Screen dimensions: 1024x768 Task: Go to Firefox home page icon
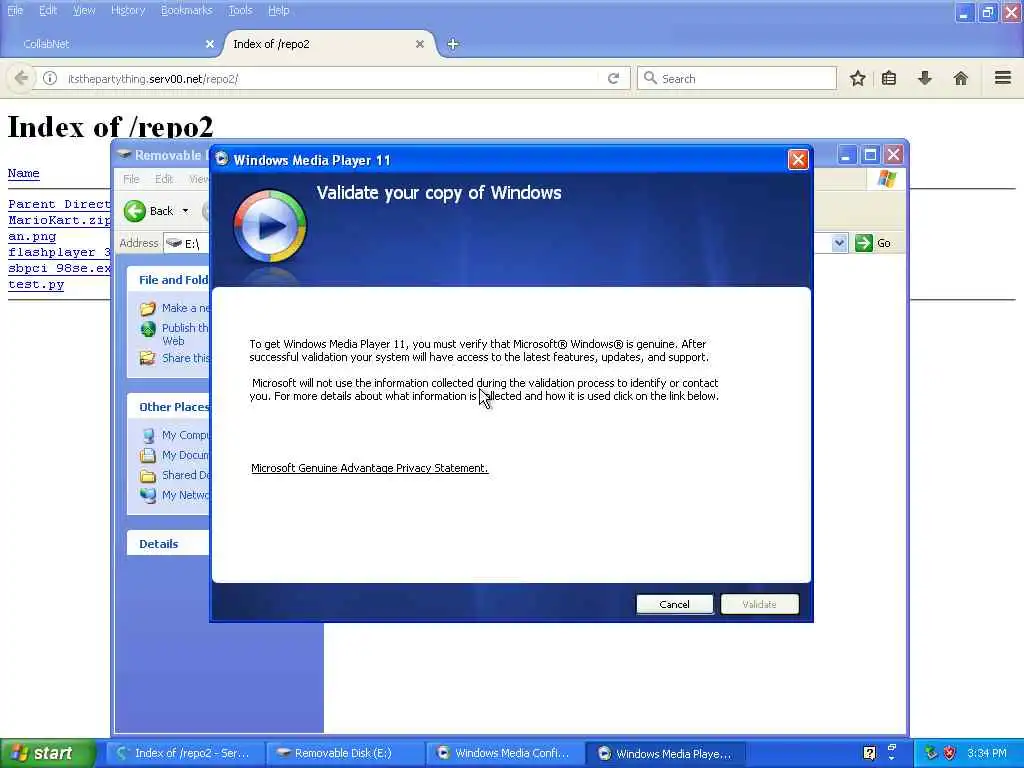click(x=961, y=78)
